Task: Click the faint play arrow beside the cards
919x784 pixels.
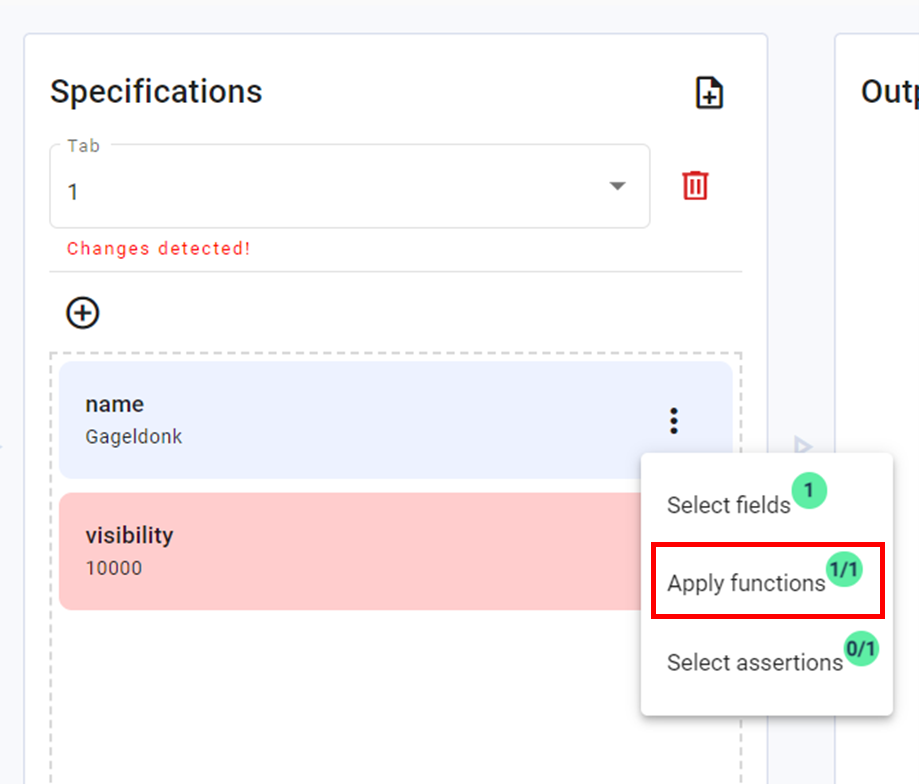Action: 803,445
